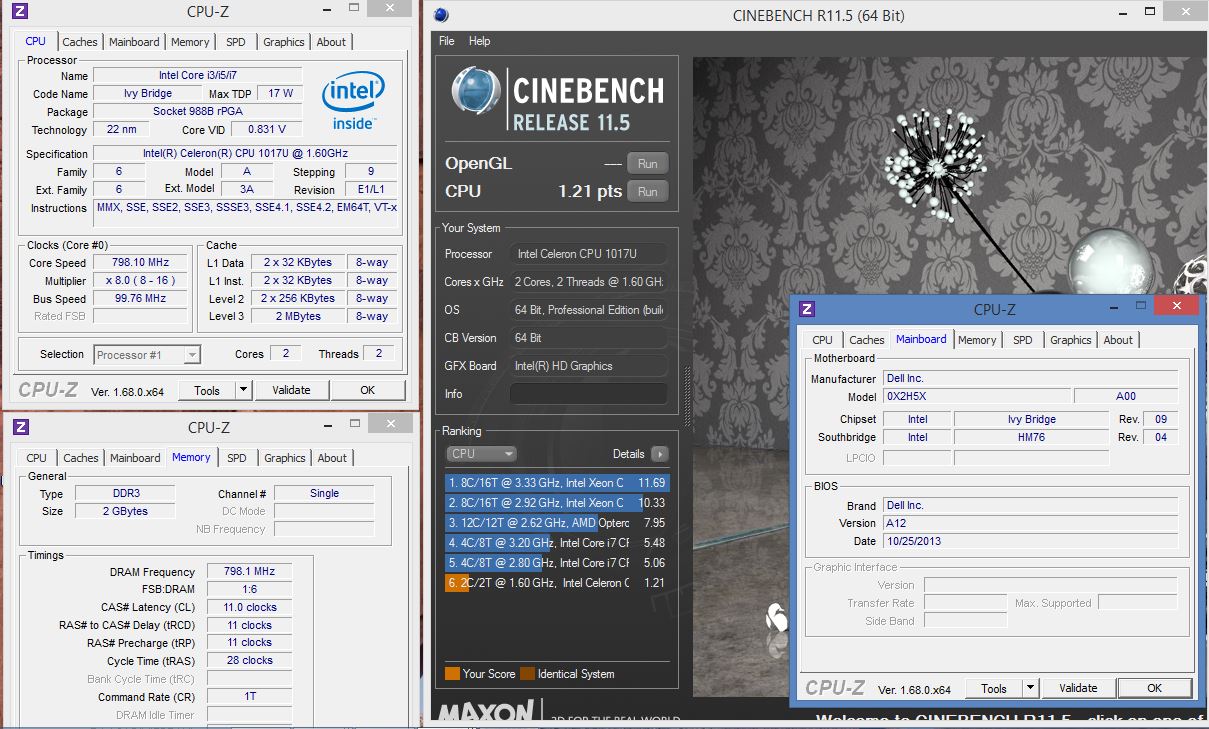Click the Cinebench Release 11.5 logo
Image resolution: width=1209 pixels, height=729 pixels.
coord(556,100)
